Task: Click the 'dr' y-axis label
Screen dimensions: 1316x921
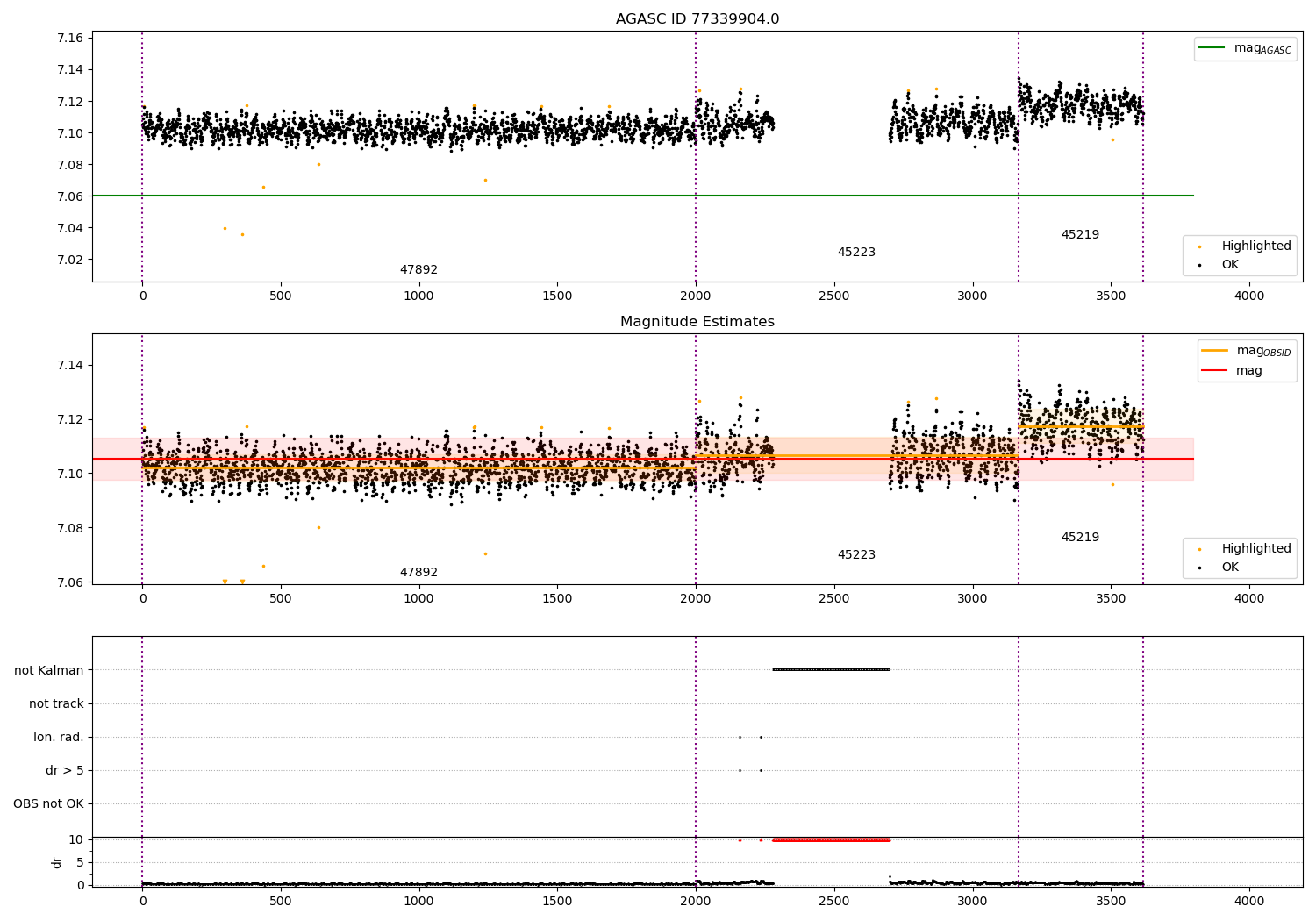Action: pos(57,863)
